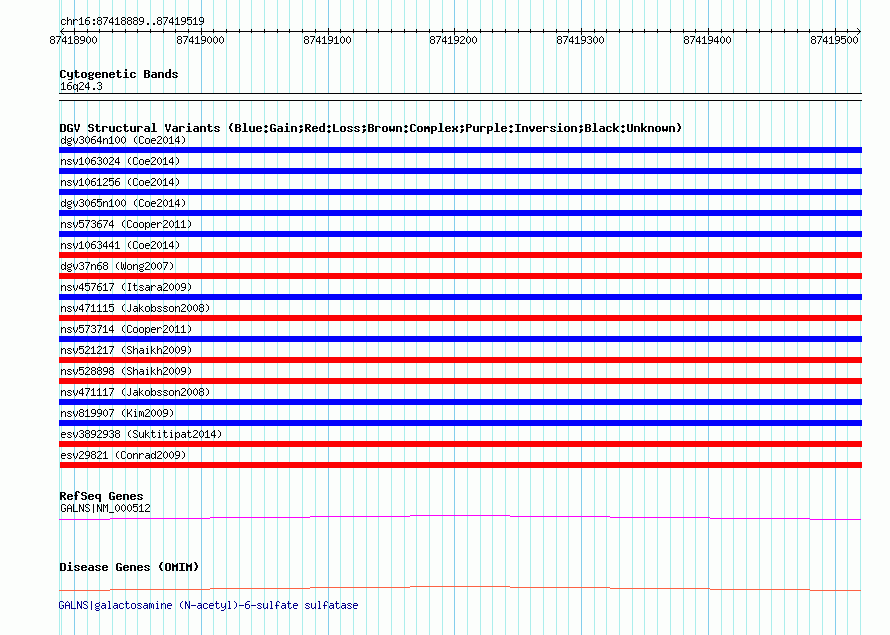Open variant nsv819907 (Kim2009) label
Viewport: 890px width, 635px height.
point(117,413)
